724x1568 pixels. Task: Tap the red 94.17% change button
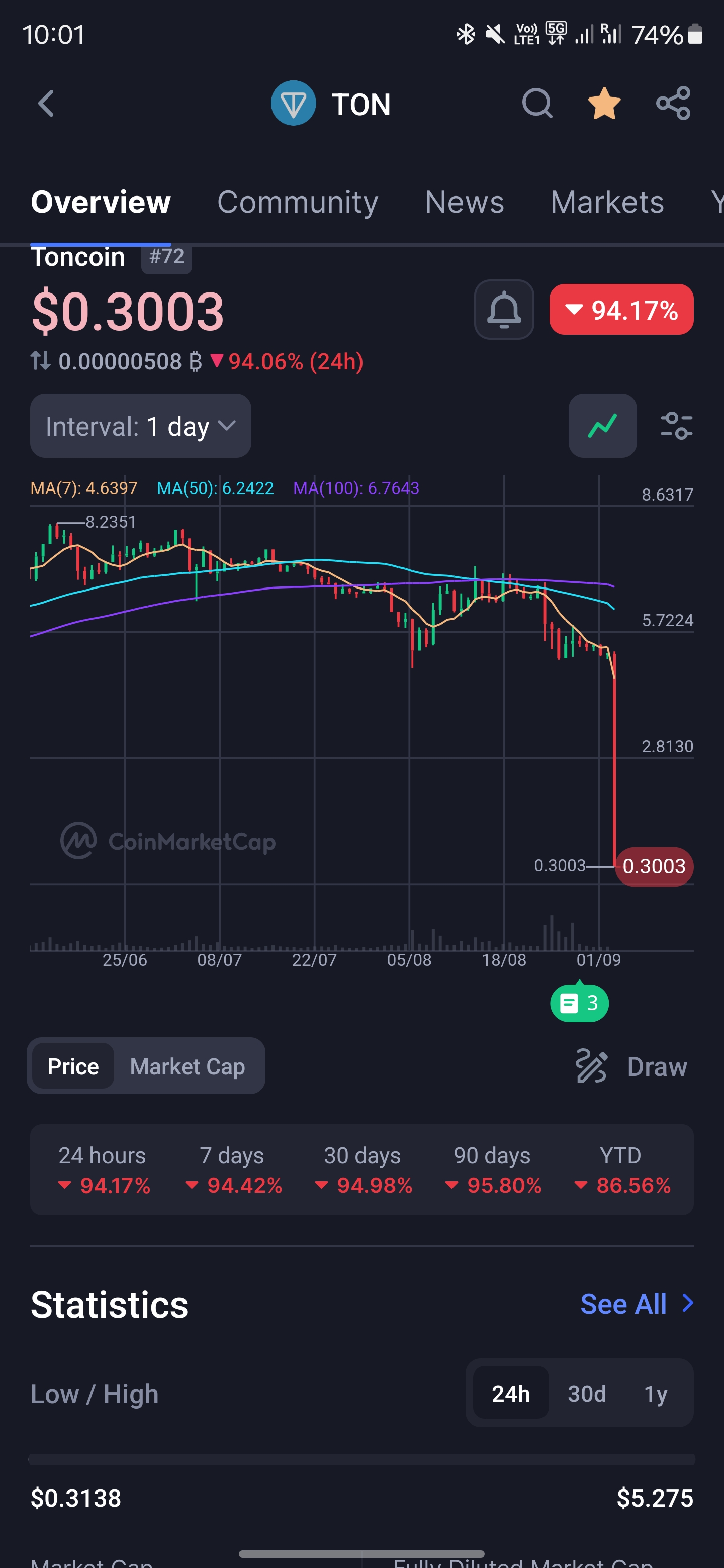click(621, 310)
